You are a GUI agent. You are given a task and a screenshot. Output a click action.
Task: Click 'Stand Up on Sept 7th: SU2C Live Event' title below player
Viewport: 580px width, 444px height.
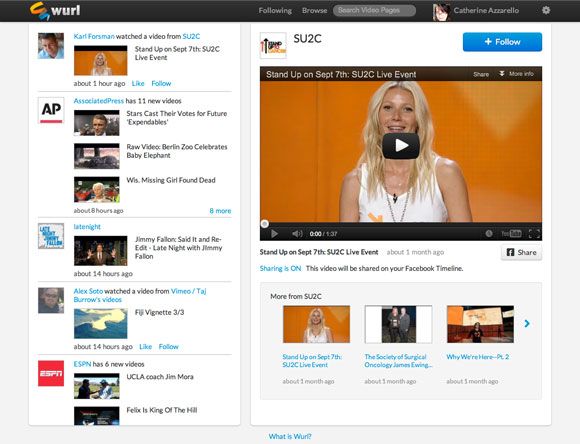pos(319,252)
